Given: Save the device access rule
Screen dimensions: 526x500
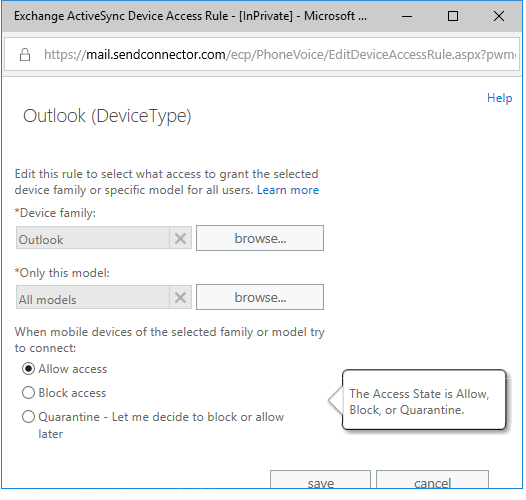Looking at the screenshot, I should click(x=320, y=480).
